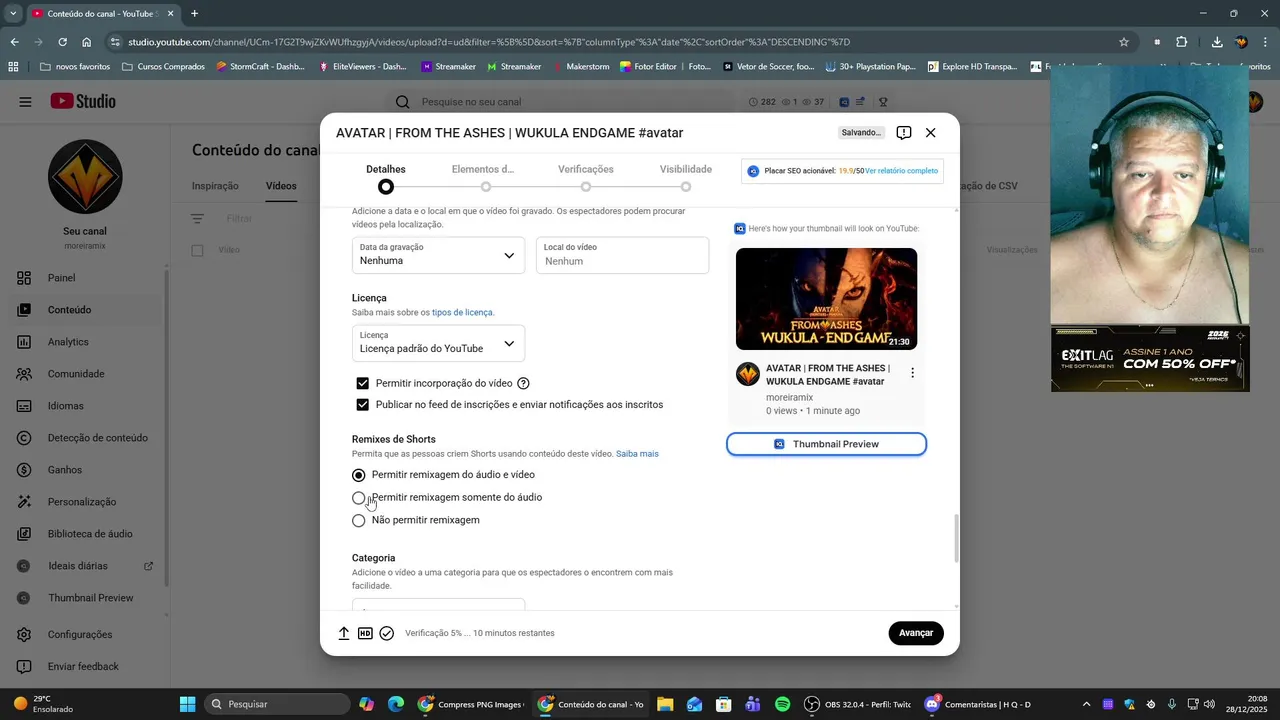Bookmark this page with the star icon
Image resolution: width=1280 pixels, height=720 pixels.
click(1124, 42)
